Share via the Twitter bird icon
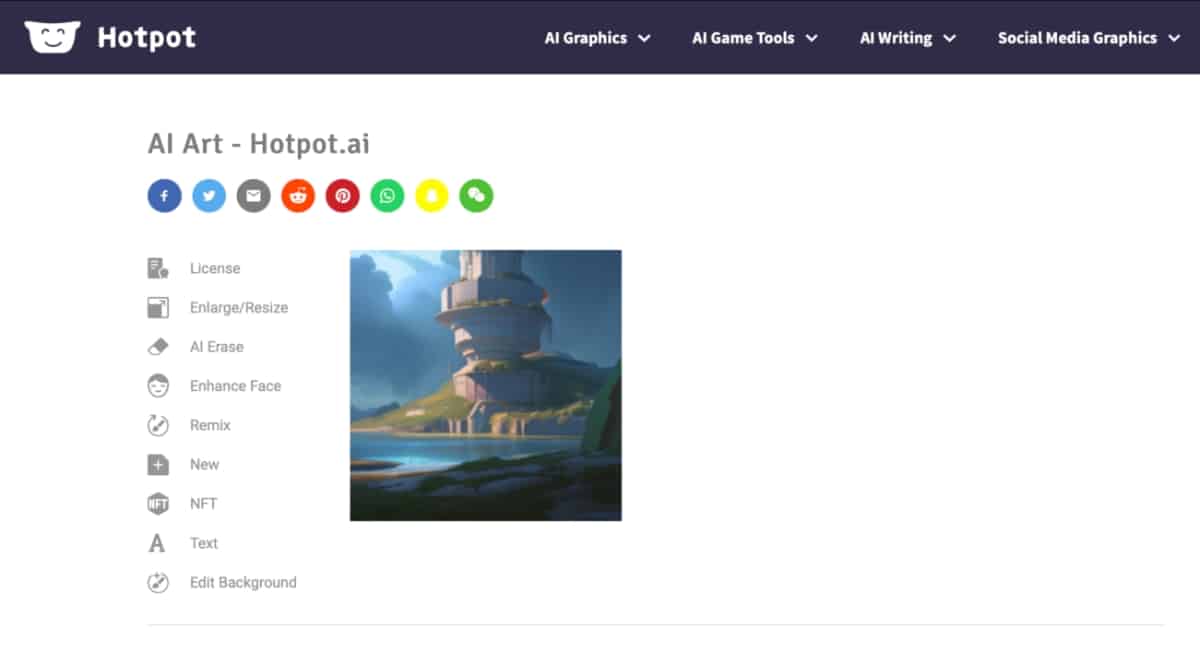 pyautogui.click(x=209, y=195)
